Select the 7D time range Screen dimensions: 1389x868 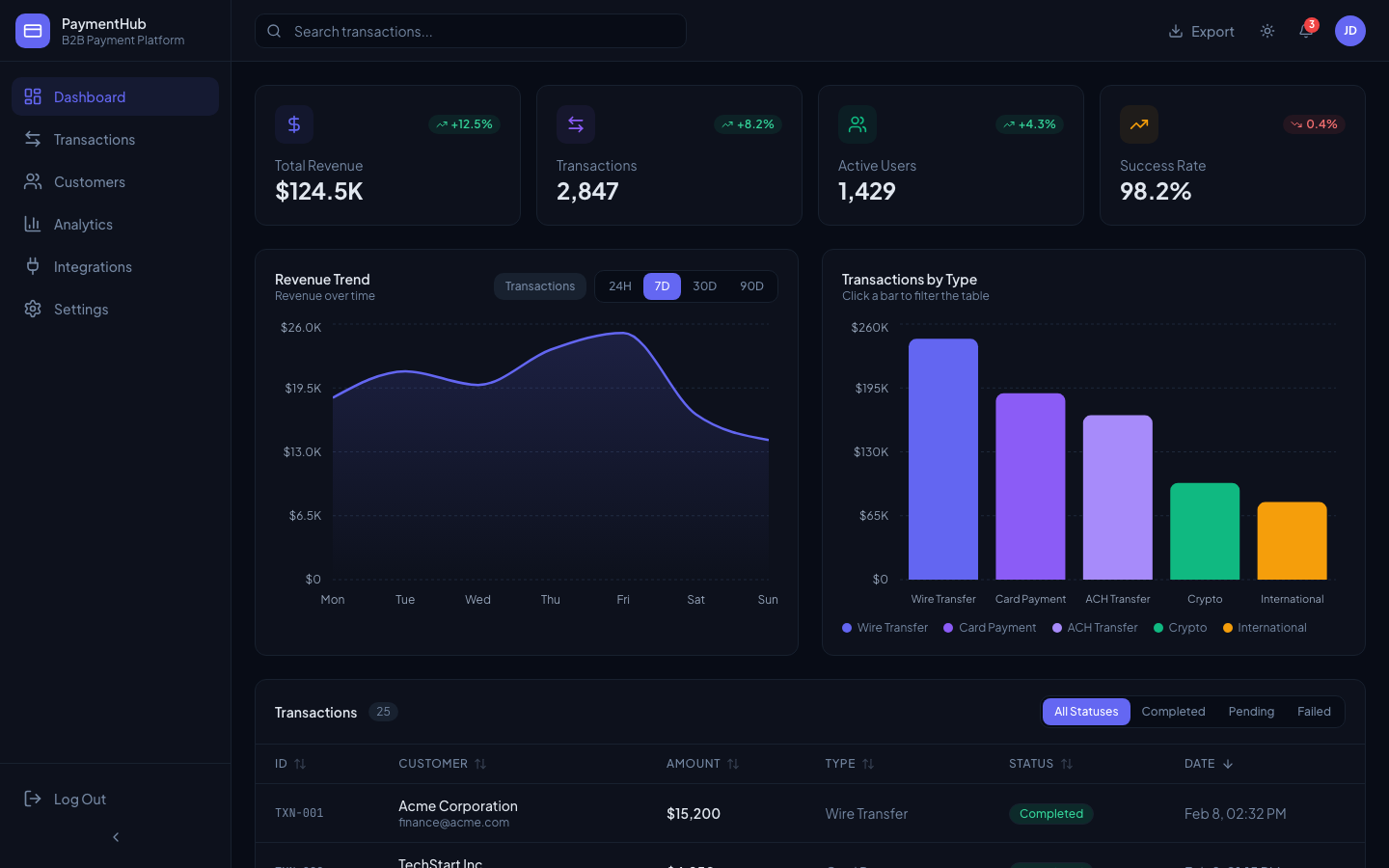coord(662,286)
